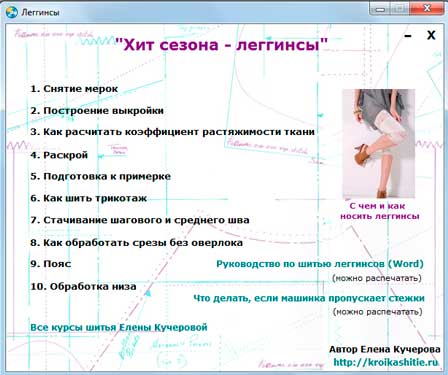
Task: Open lesson 1 Снятие мерок
Action: click(74, 89)
